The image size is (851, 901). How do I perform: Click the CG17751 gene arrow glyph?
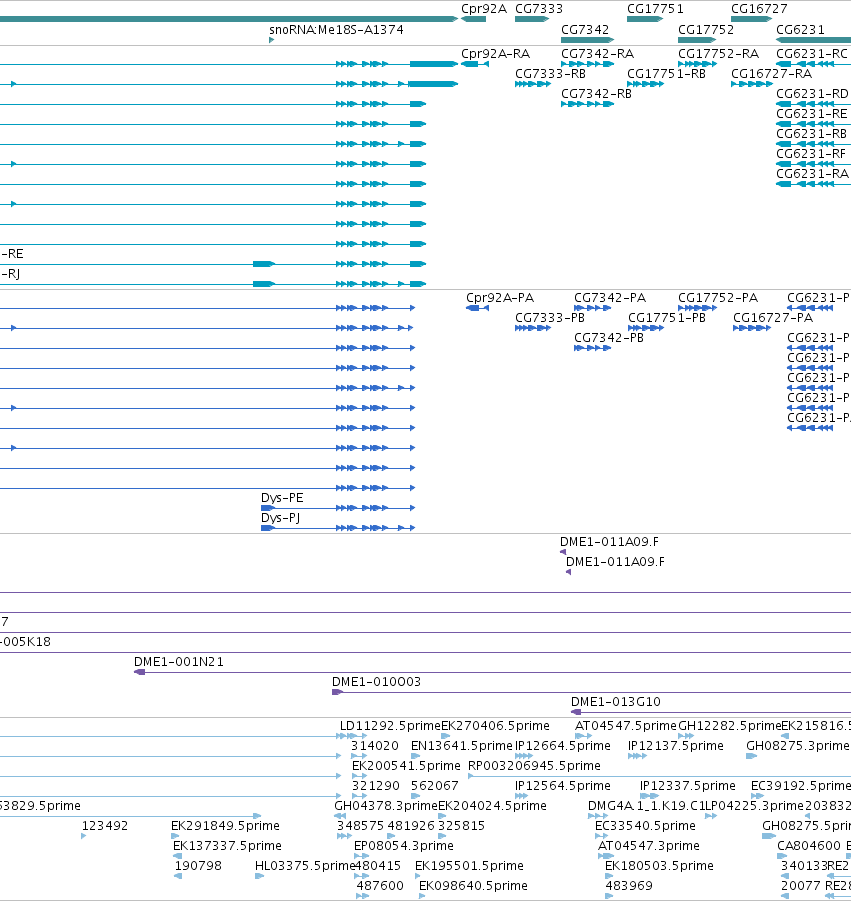[645, 19]
